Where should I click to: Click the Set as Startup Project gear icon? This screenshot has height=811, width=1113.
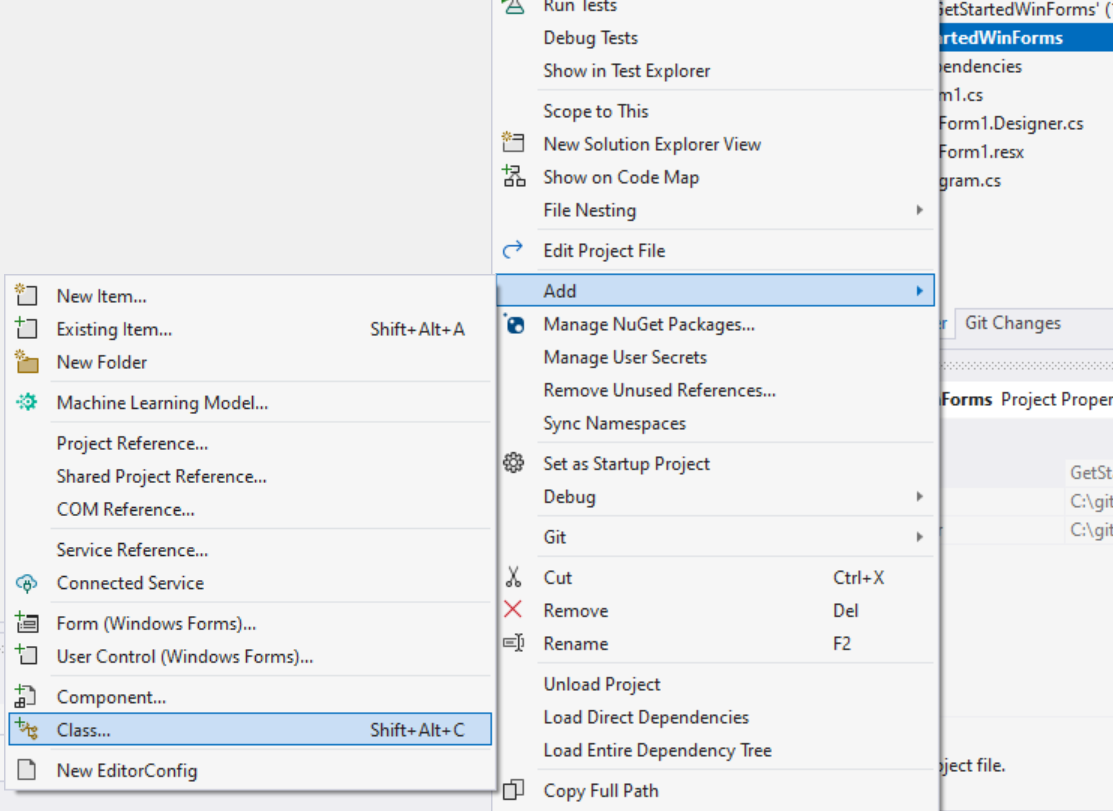tap(514, 464)
